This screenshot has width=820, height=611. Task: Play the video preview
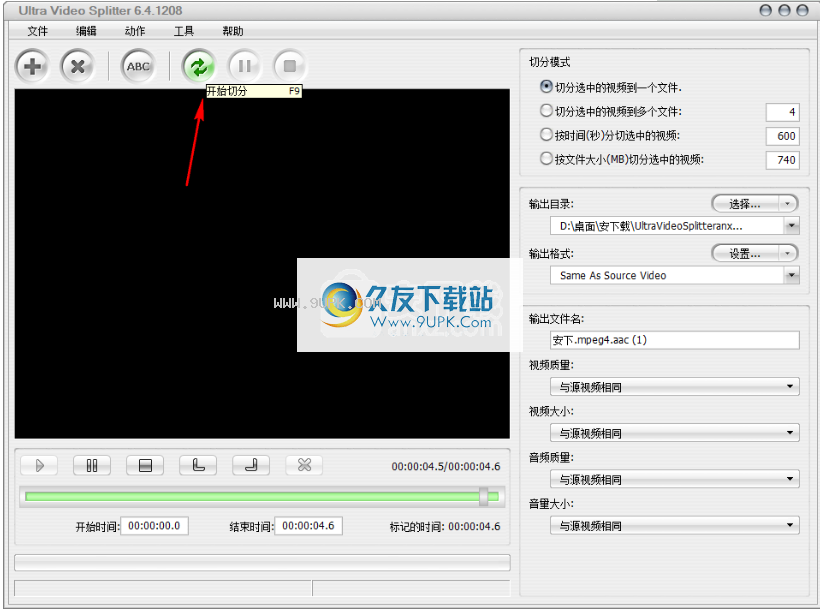coord(39,465)
